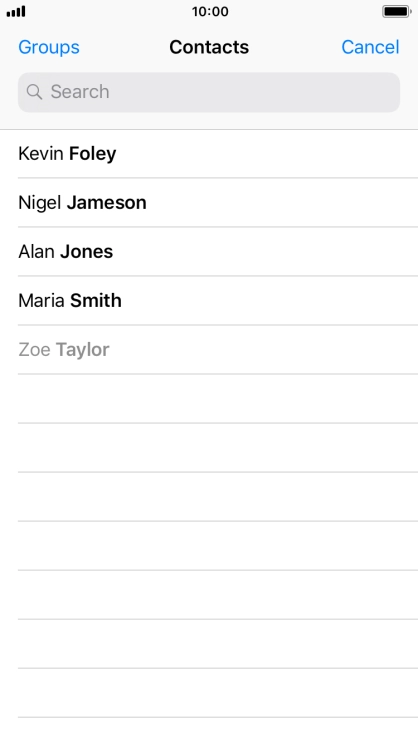Tap the greyed-out Zoe Taylor entry
418x743 pixels.
(x=209, y=350)
